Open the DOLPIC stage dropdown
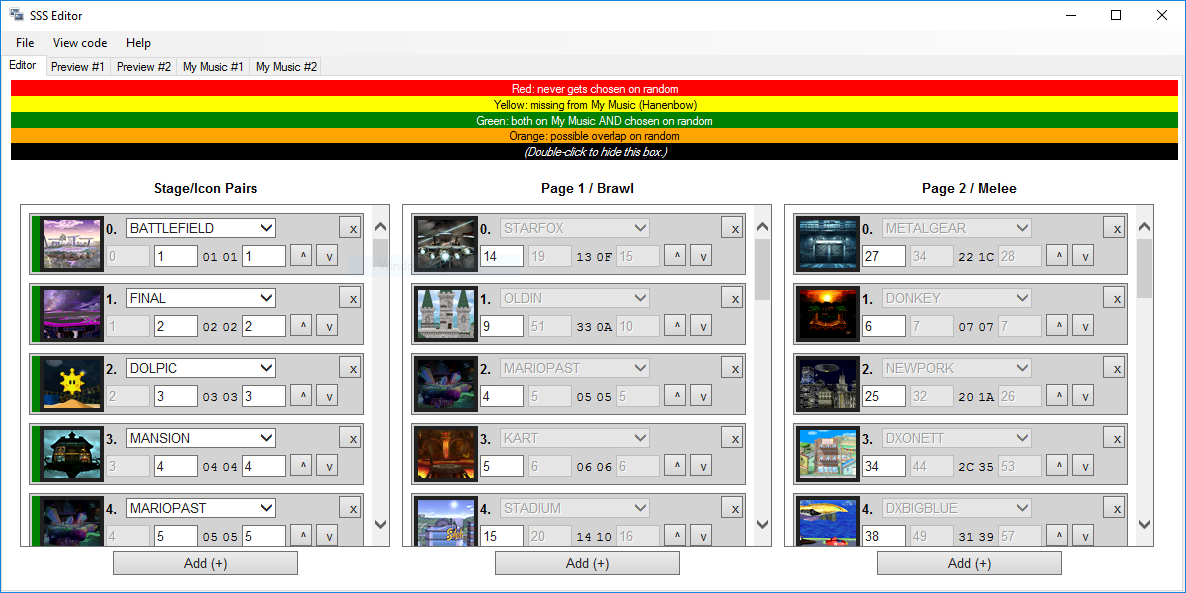 (x=200, y=368)
